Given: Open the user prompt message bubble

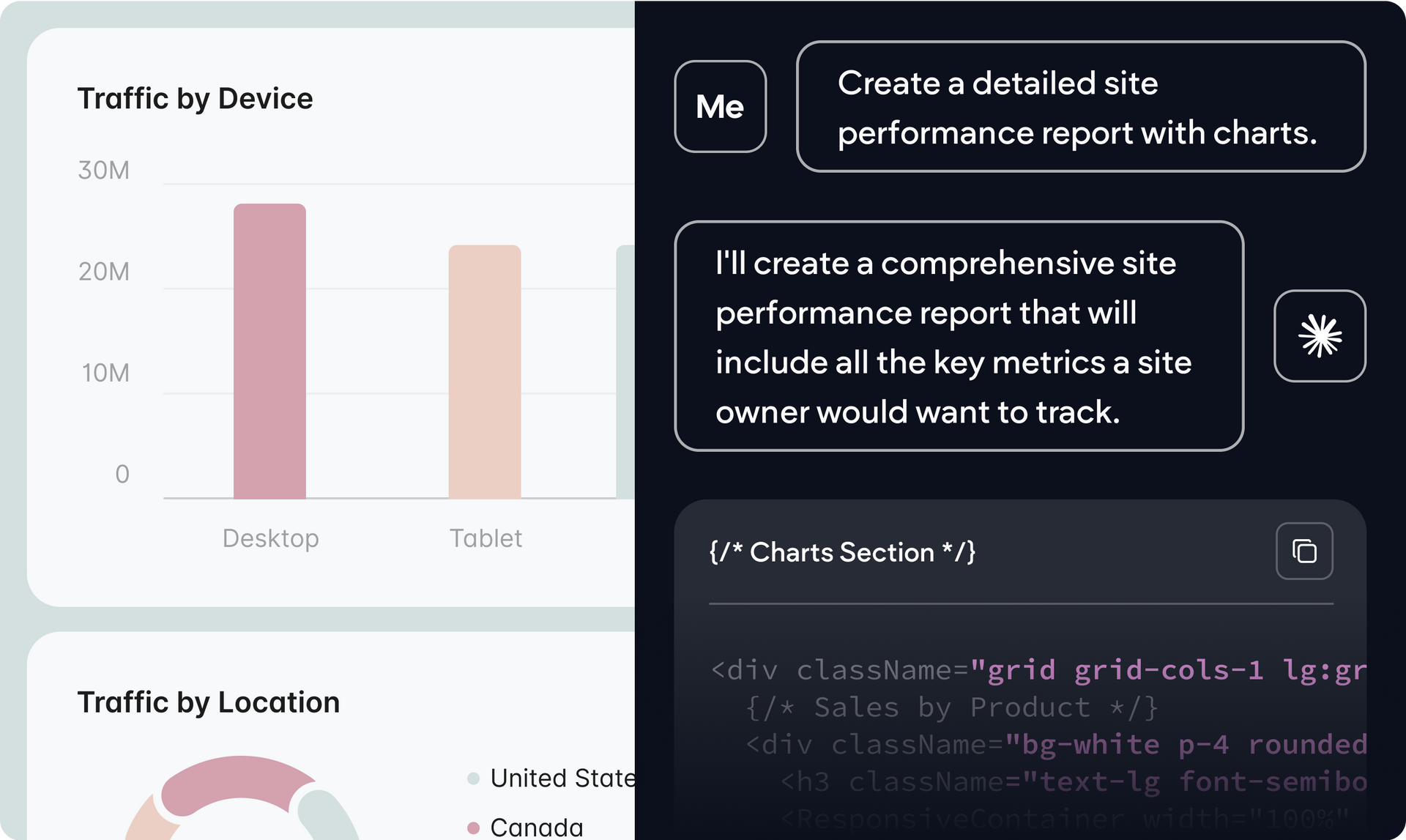Looking at the screenshot, I should pos(1081,106).
